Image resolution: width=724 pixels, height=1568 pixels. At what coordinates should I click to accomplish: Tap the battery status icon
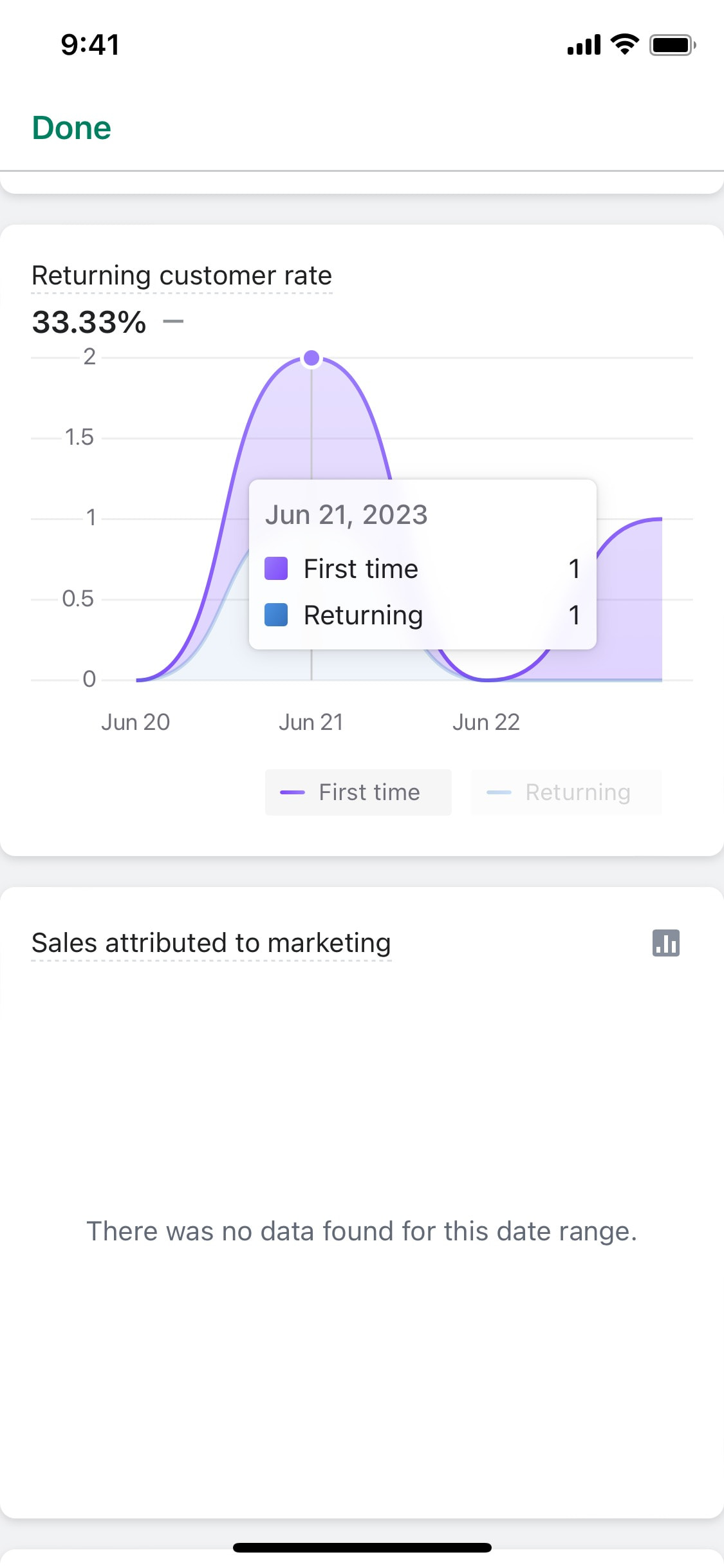tap(673, 45)
